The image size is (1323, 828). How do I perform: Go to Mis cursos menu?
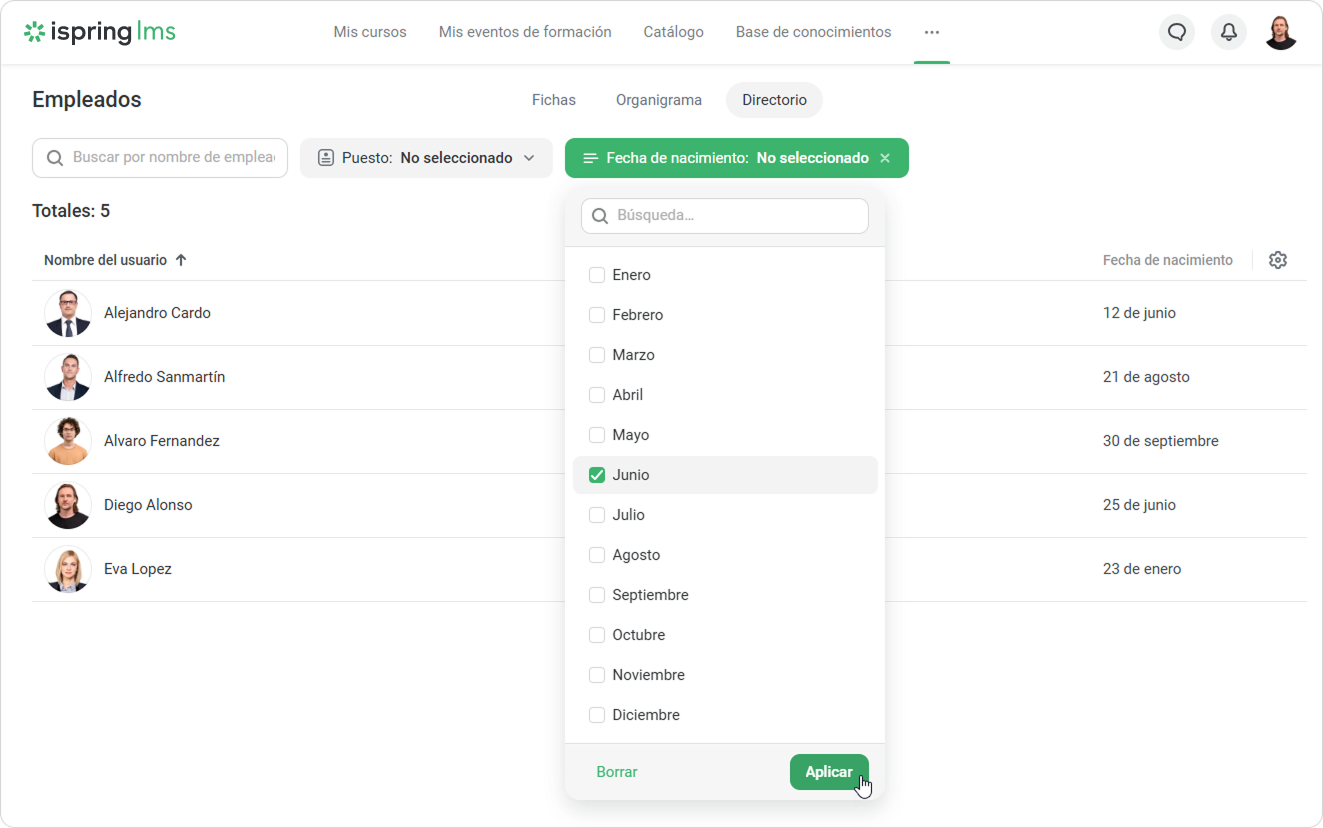pos(370,32)
